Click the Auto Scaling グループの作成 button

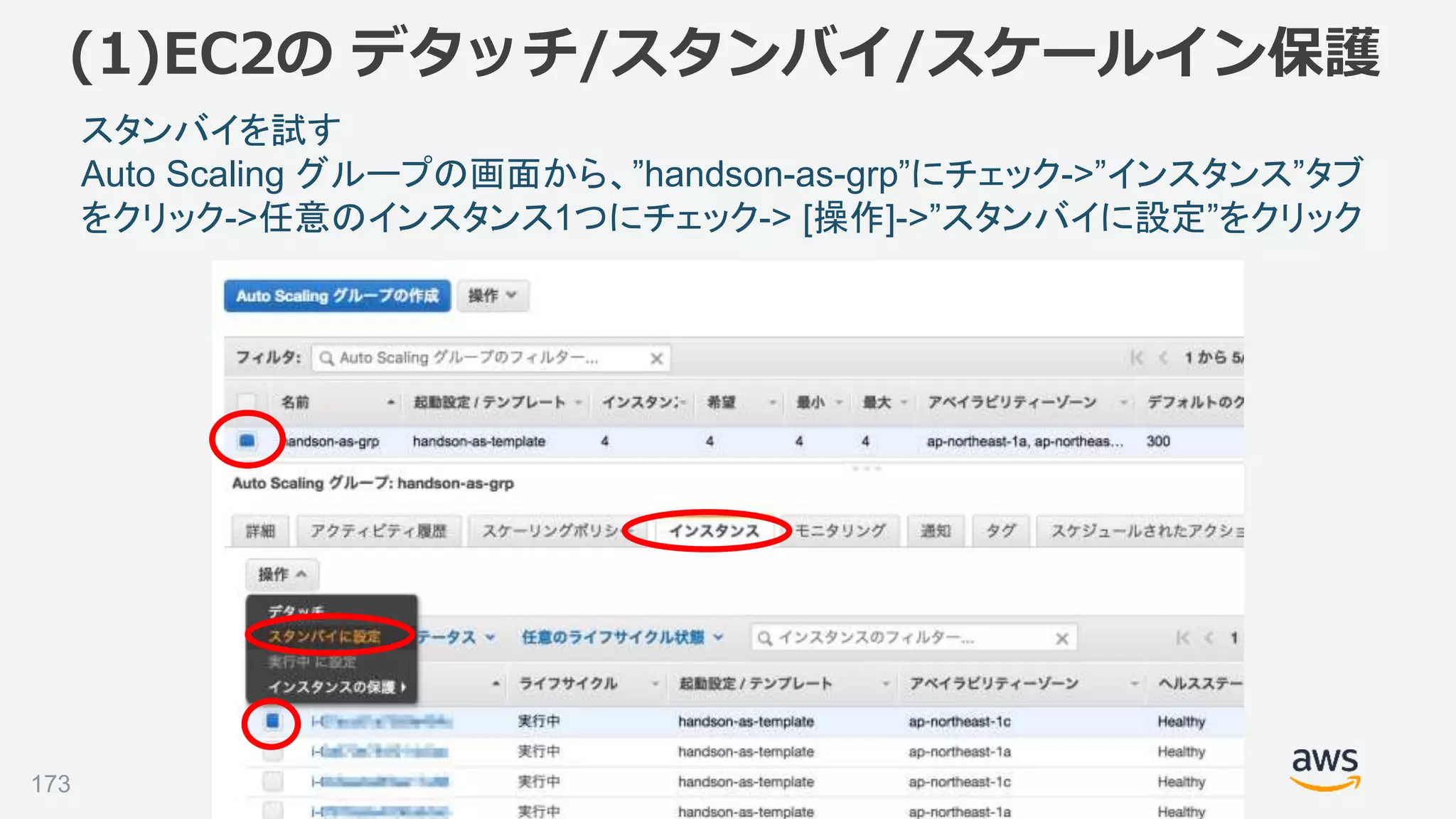coord(337,296)
